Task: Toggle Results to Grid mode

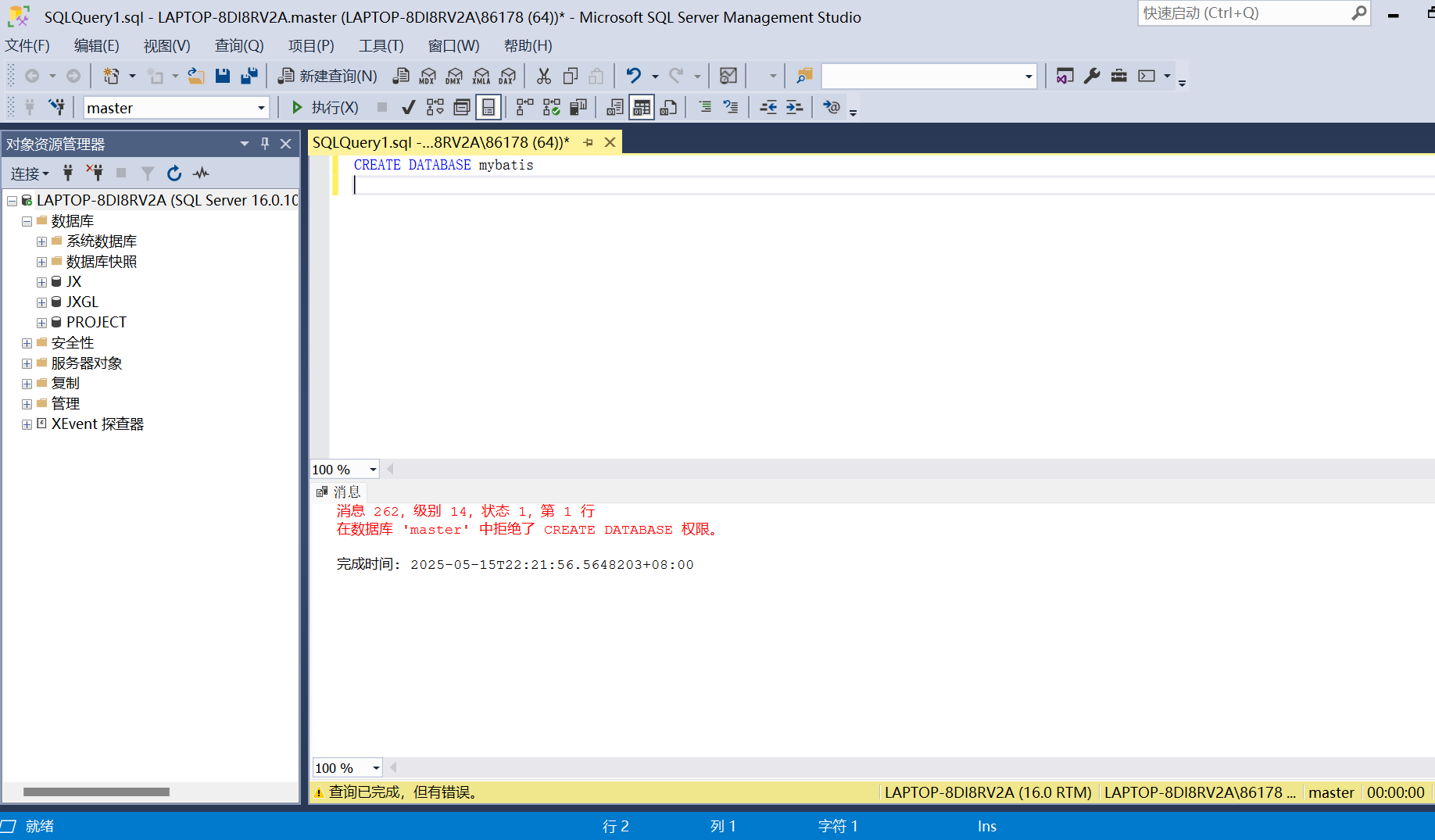Action: tap(642, 107)
